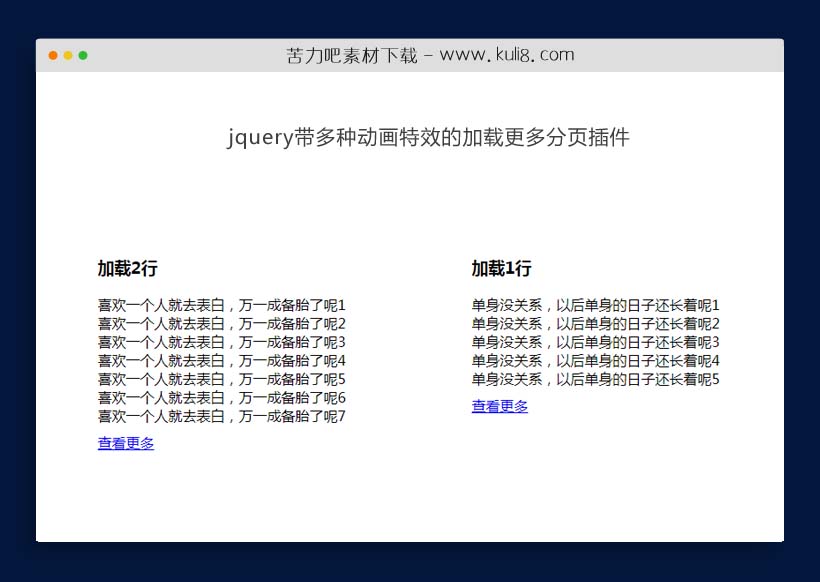The image size is (820, 582).
Task: Click list item ending with 呢7 on left
Action: click(x=220, y=417)
